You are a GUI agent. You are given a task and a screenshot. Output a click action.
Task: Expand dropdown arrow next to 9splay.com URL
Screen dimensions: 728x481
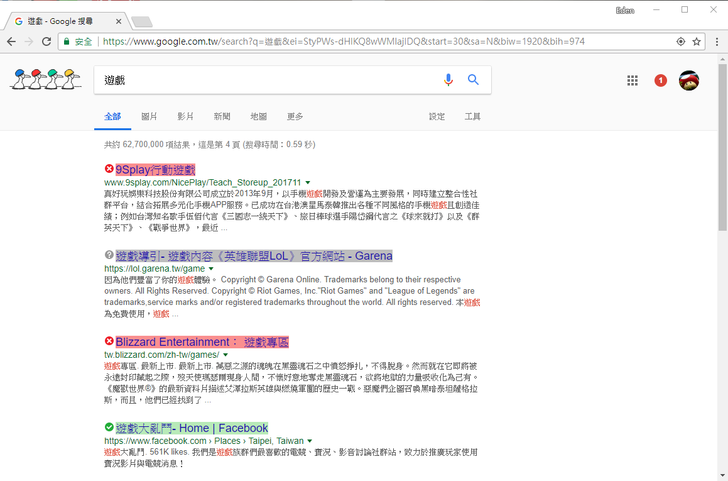tap(309, 184)
